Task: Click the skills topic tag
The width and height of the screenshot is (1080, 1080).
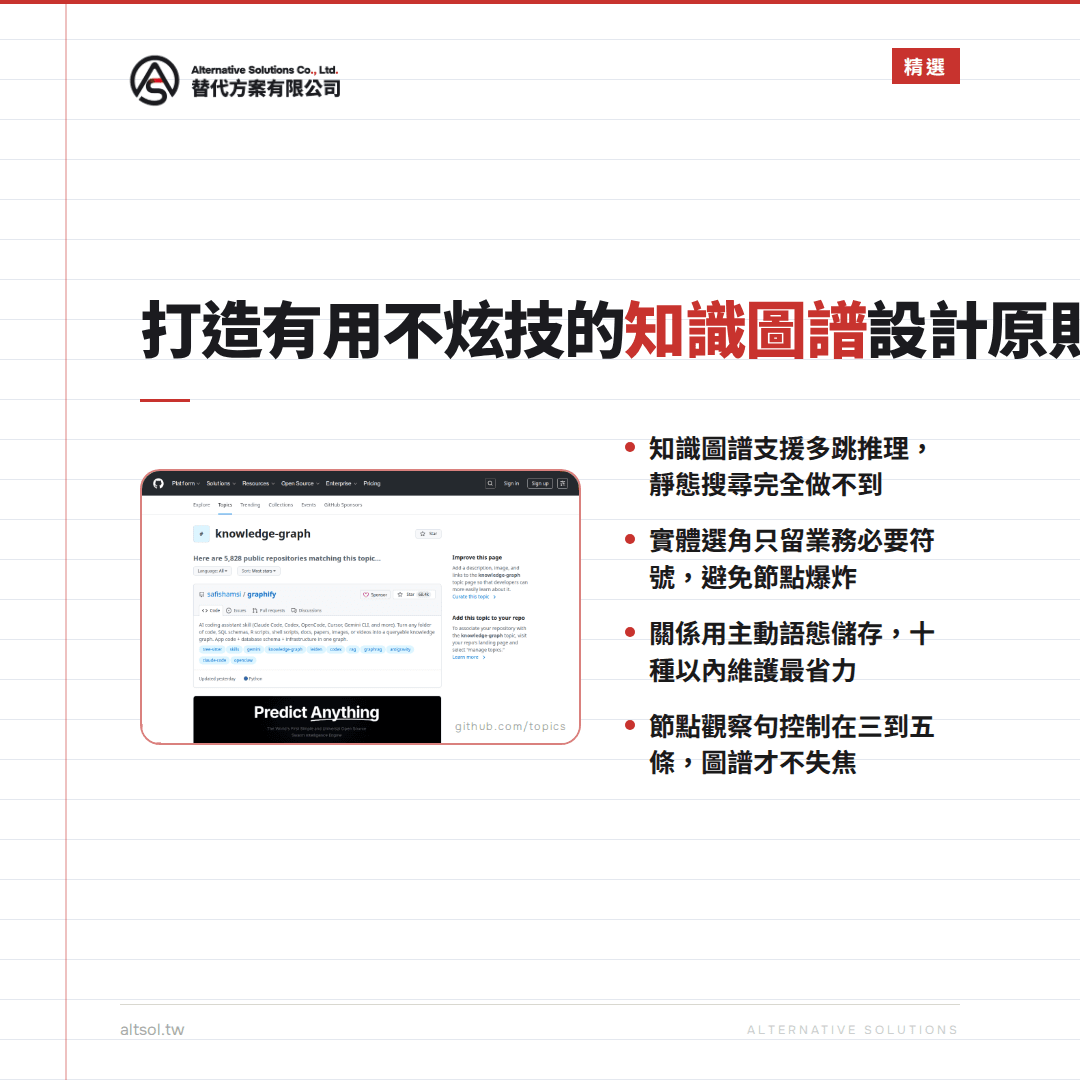Action: [234, 650]
